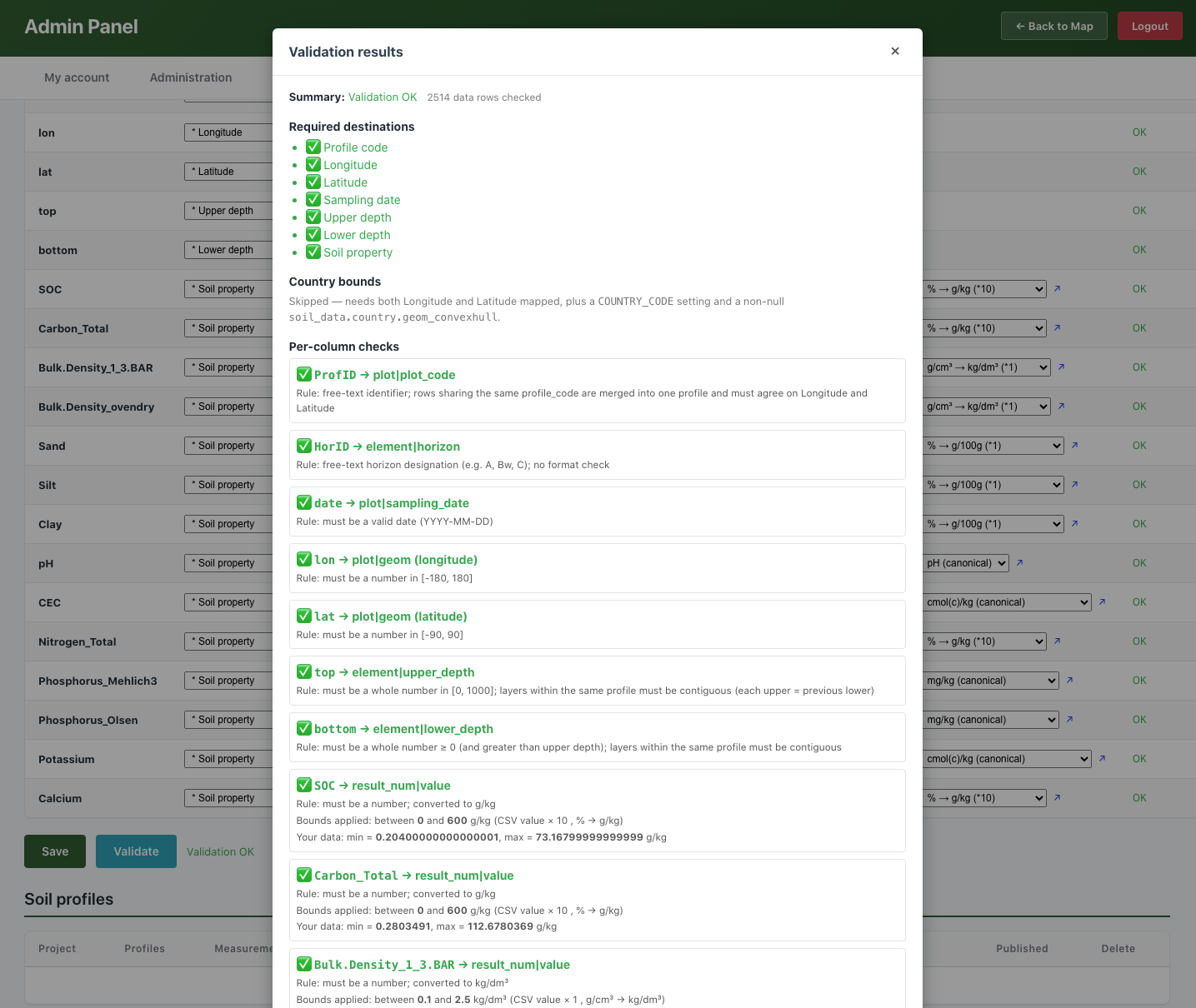The image size is (1196, 1008).
Task: Open Sand % → g/100g dropdown
Action: 993,446
